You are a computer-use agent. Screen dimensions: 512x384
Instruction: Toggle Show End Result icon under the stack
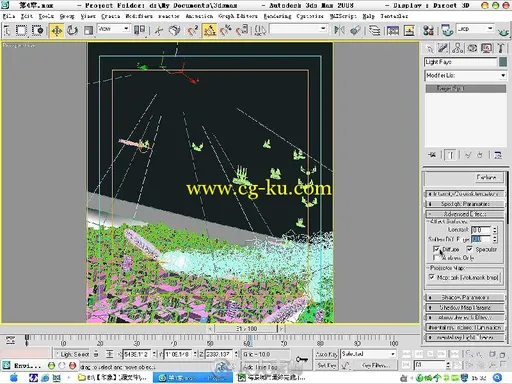451,155
